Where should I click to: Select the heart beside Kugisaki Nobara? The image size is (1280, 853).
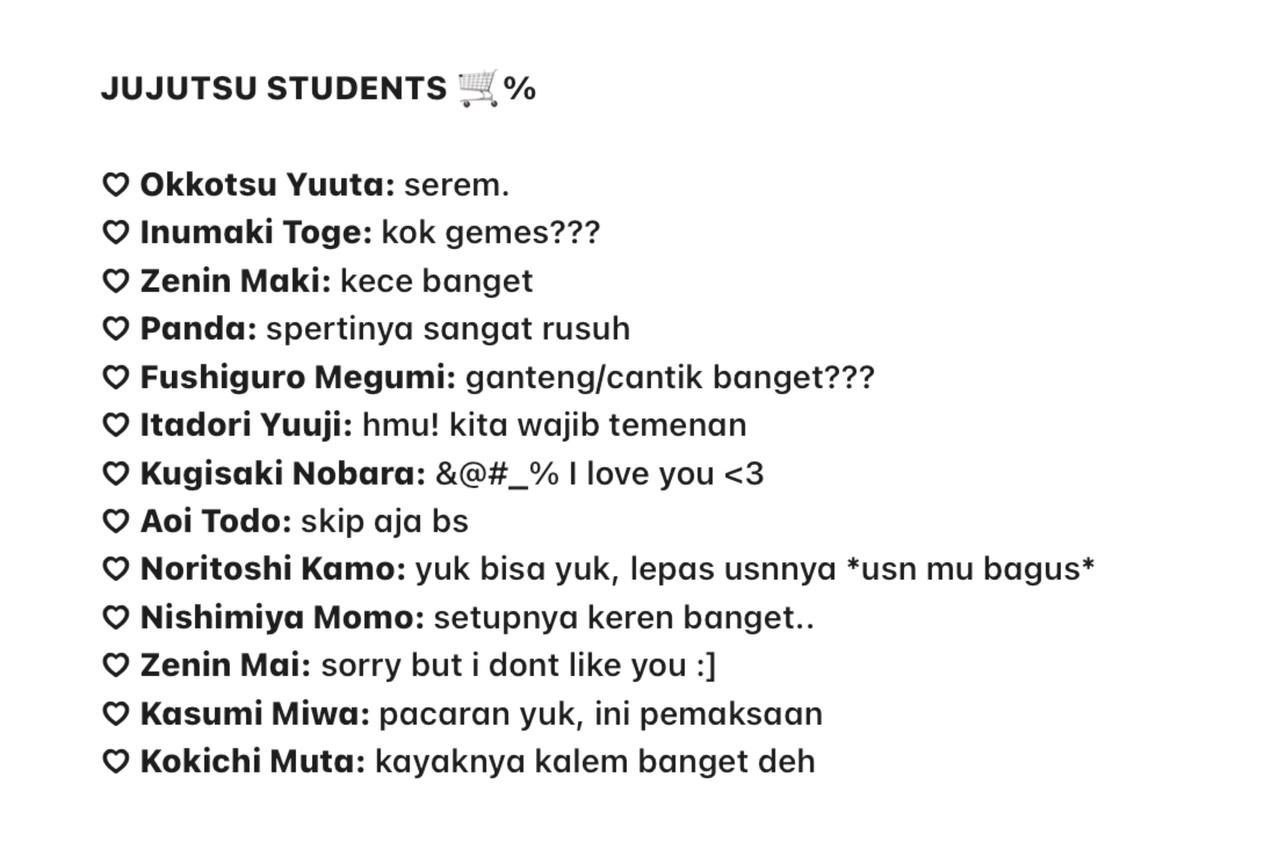click(116, 473)
